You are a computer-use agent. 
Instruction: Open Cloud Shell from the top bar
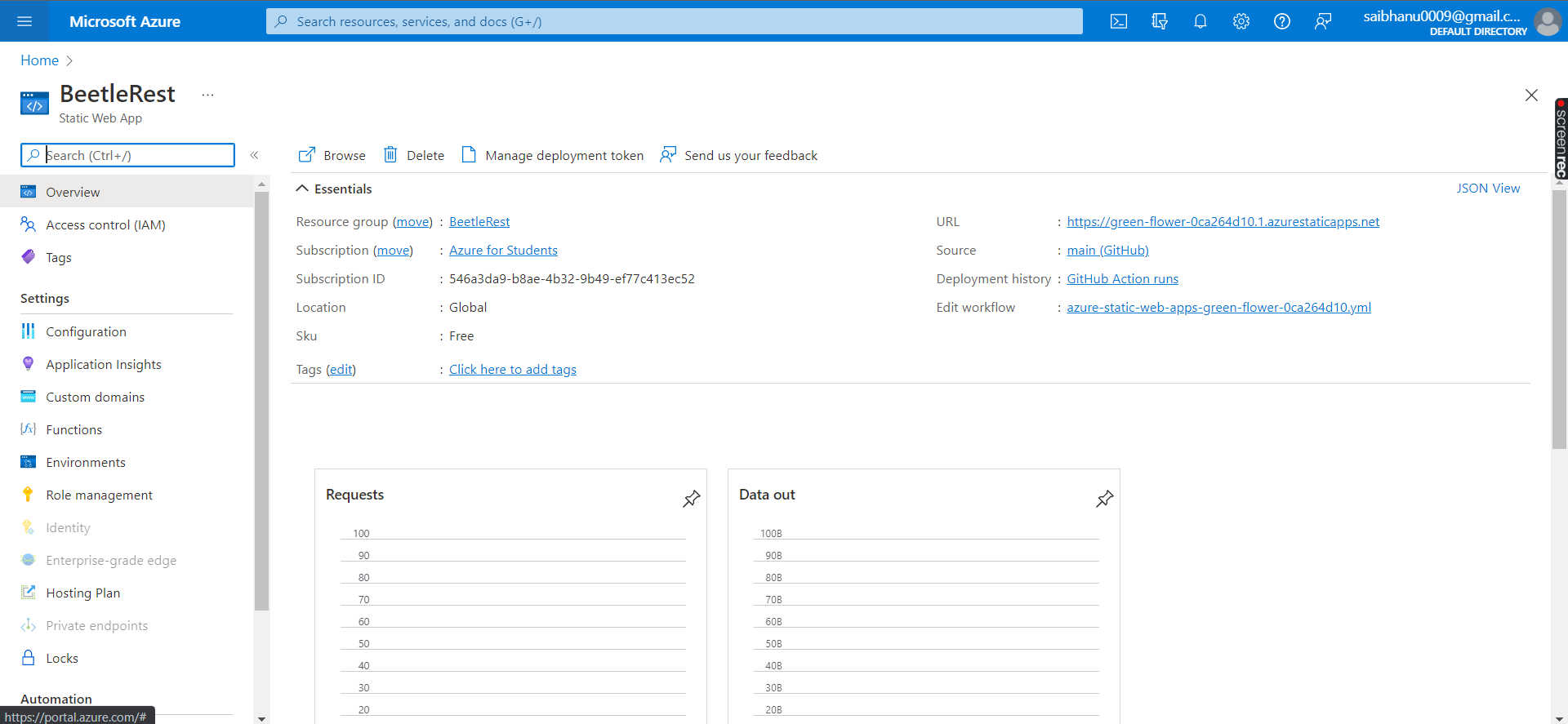pos(1119,21)
